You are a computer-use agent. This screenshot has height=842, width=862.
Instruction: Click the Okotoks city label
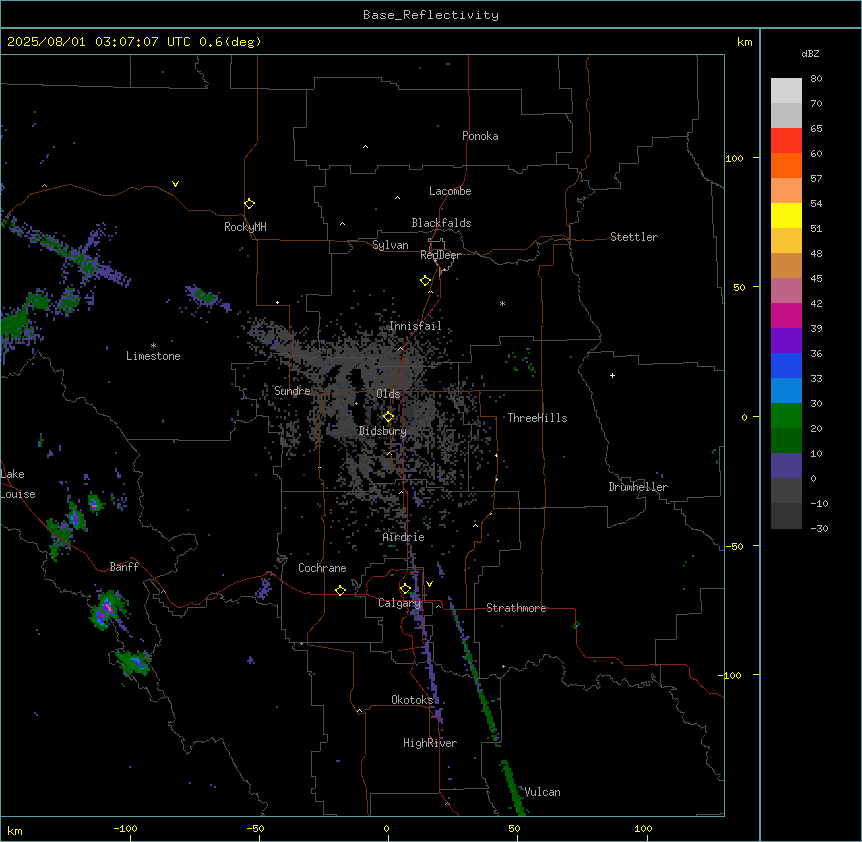pos(412,700)
